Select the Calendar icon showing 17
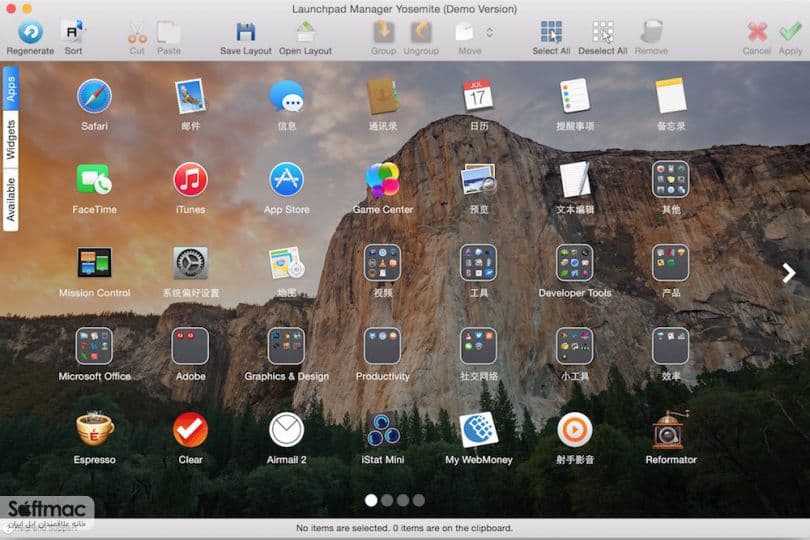The width and height of the screenshot is (810, 540). 478,96
